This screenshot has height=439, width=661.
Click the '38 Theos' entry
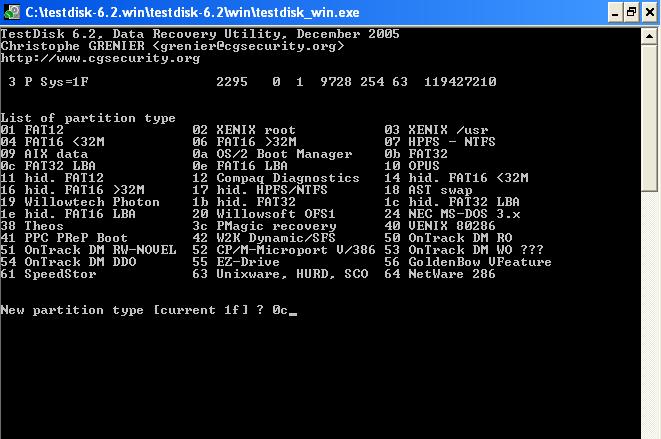32,226
